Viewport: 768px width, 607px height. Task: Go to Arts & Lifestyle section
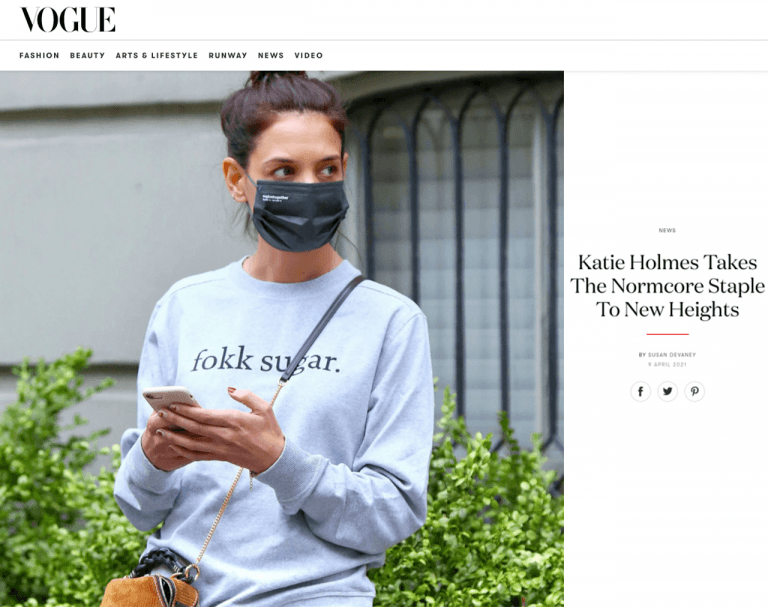coord(157,55)
